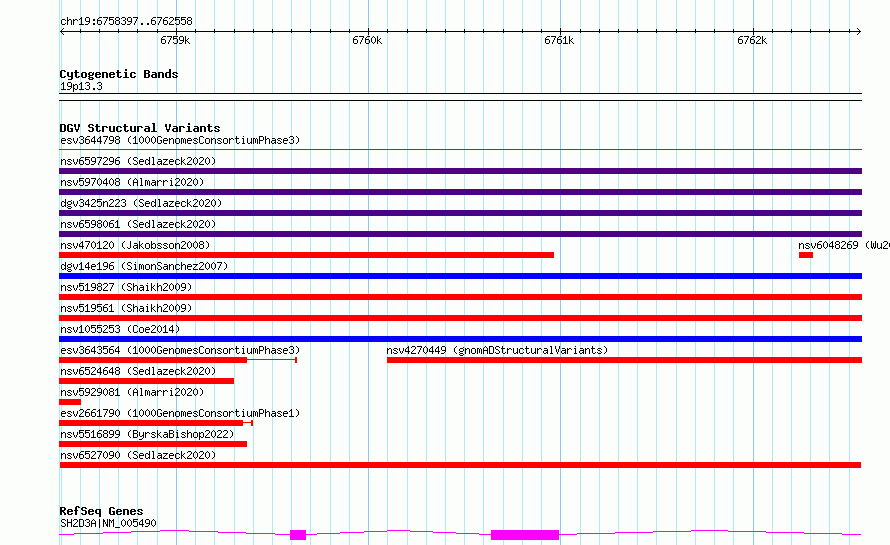Click the esv3644798 1000GenomesConsortiumPhase3 variant label
Viewport: 890px width, 545px height.
click(x=180, y=140)
